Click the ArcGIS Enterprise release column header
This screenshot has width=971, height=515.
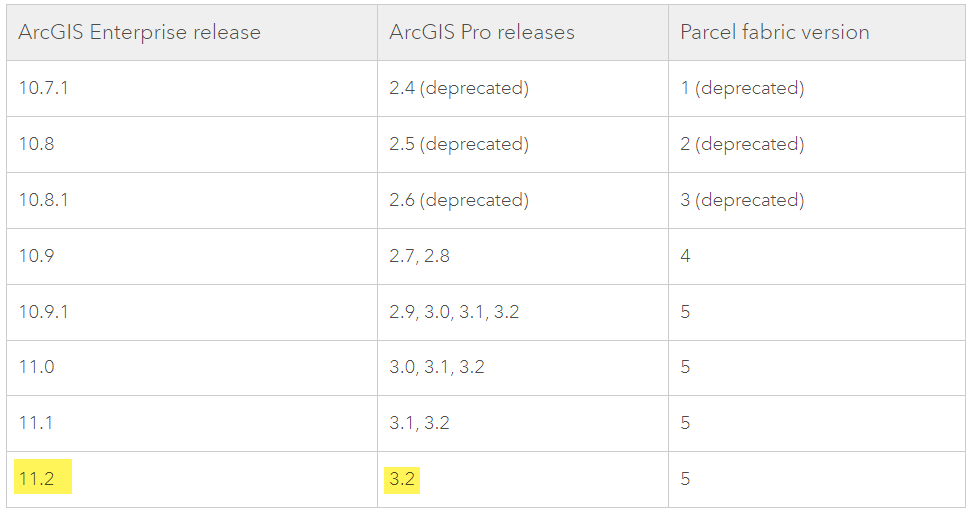(x=139, y=32)
